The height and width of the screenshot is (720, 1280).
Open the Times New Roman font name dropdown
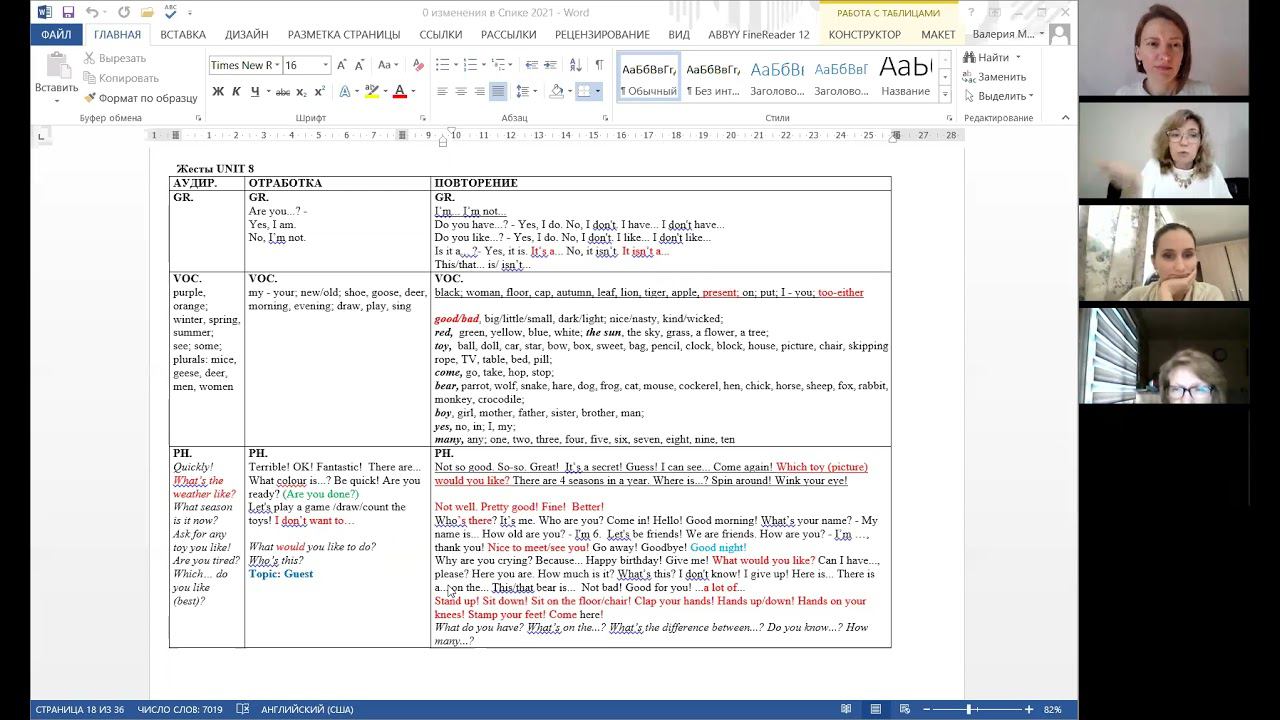tap(277, 65)
